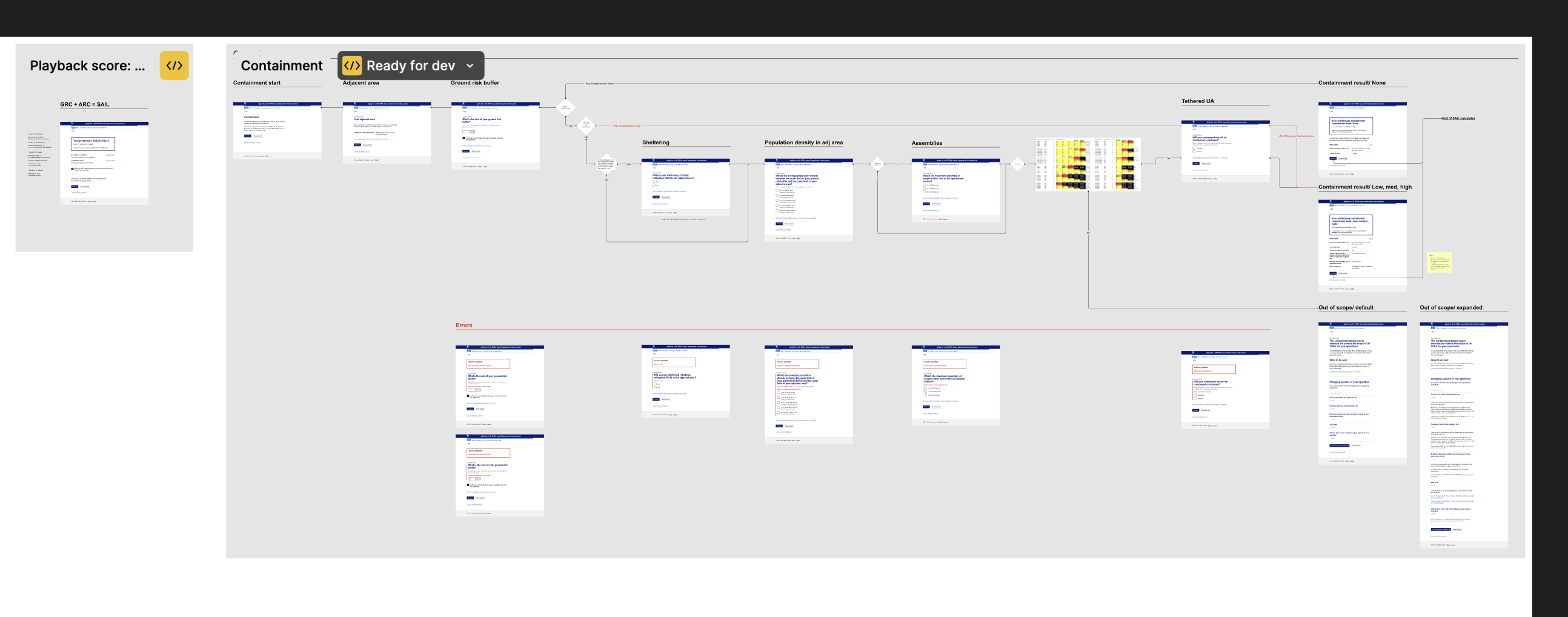Click the End of SAIL calculator label
This screenshot has width=1568, height=617.
pyautogui.click(x=1458, y=118)
